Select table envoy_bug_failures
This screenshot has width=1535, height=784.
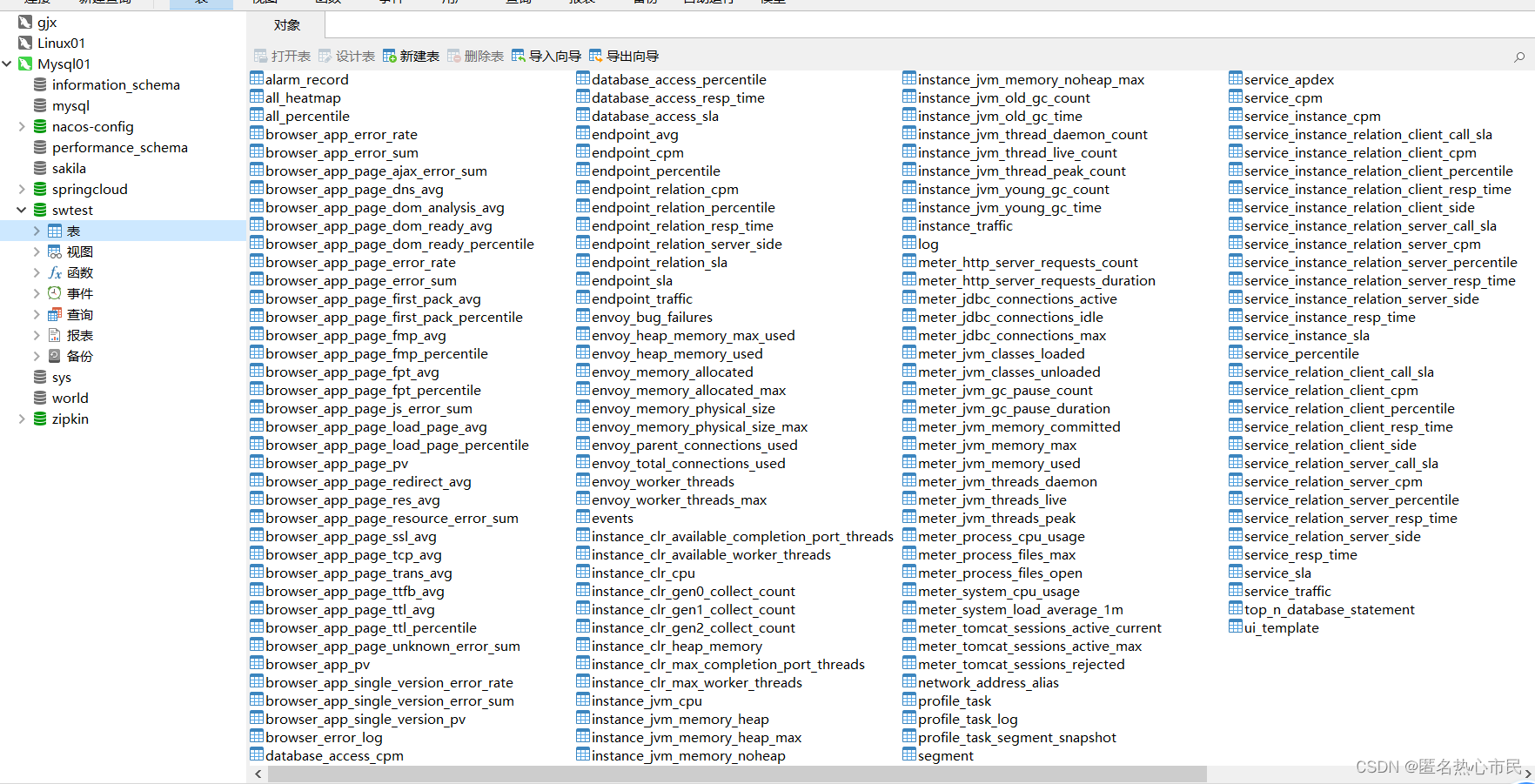click(652, 317)
